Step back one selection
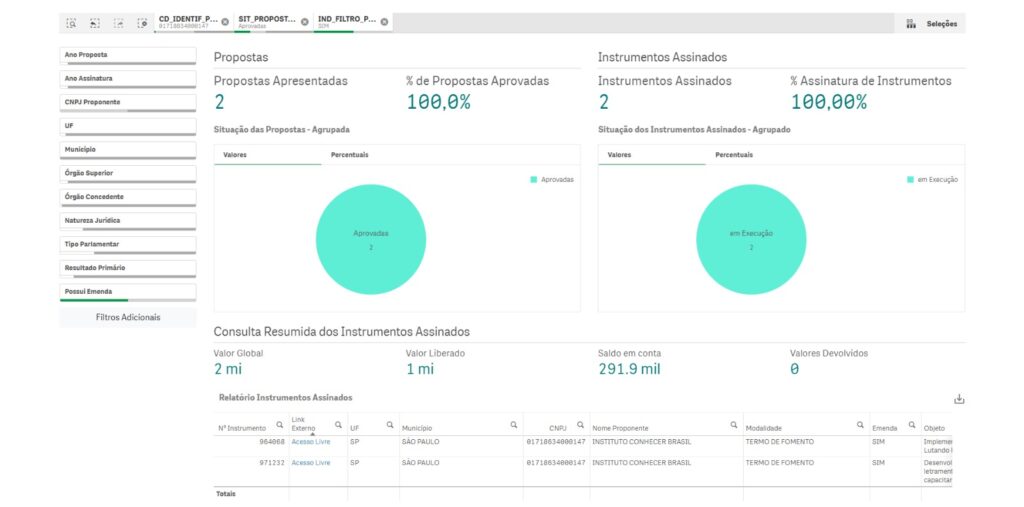This screenshot has height=507, width=1024. 95,22
